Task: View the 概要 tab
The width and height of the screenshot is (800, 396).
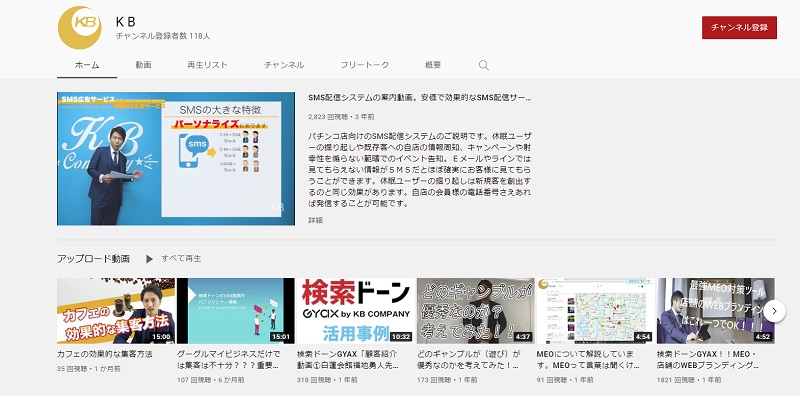Action: click(x=433, y=65)
